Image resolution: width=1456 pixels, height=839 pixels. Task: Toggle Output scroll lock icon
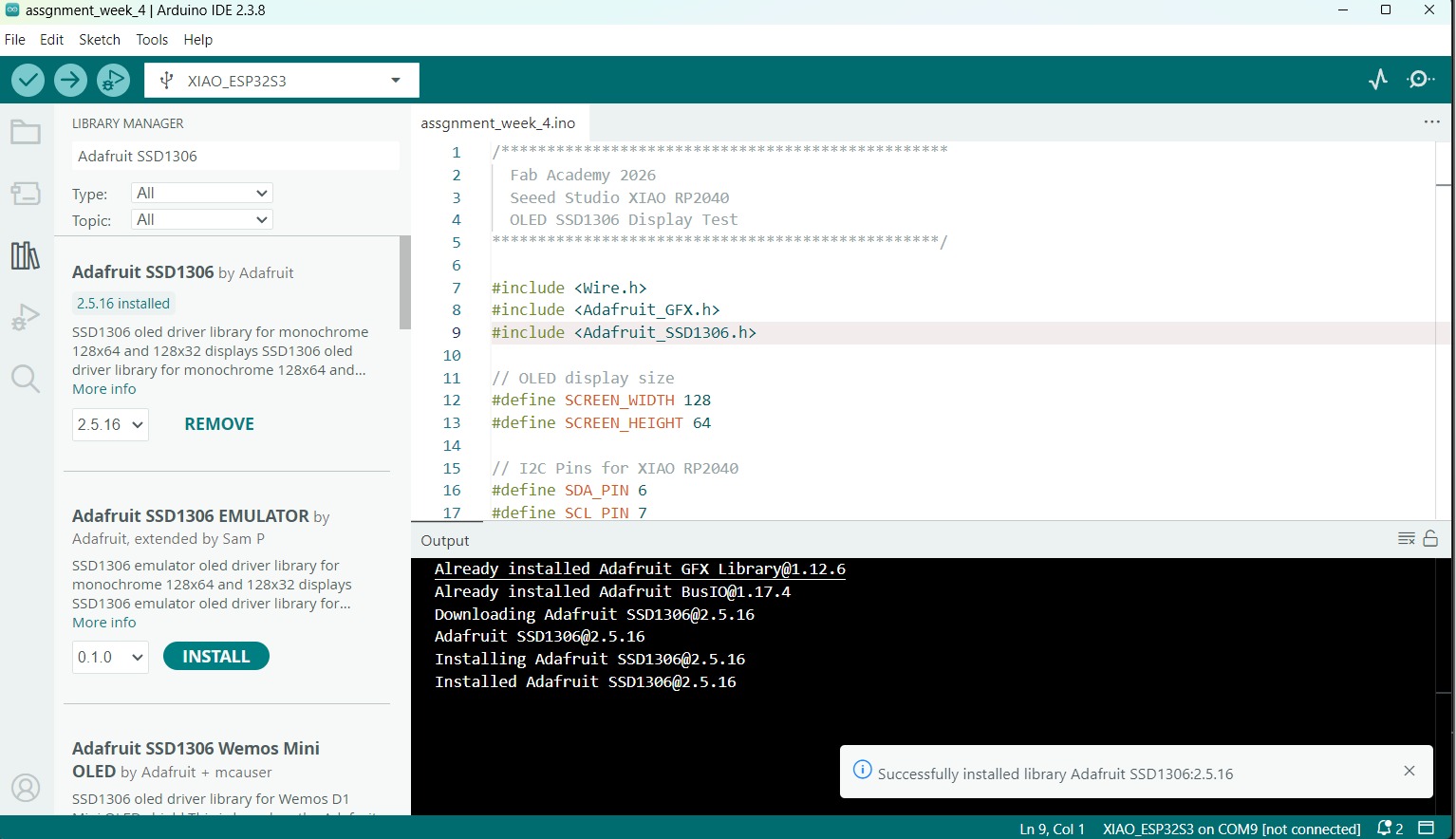coord(1430,539)
